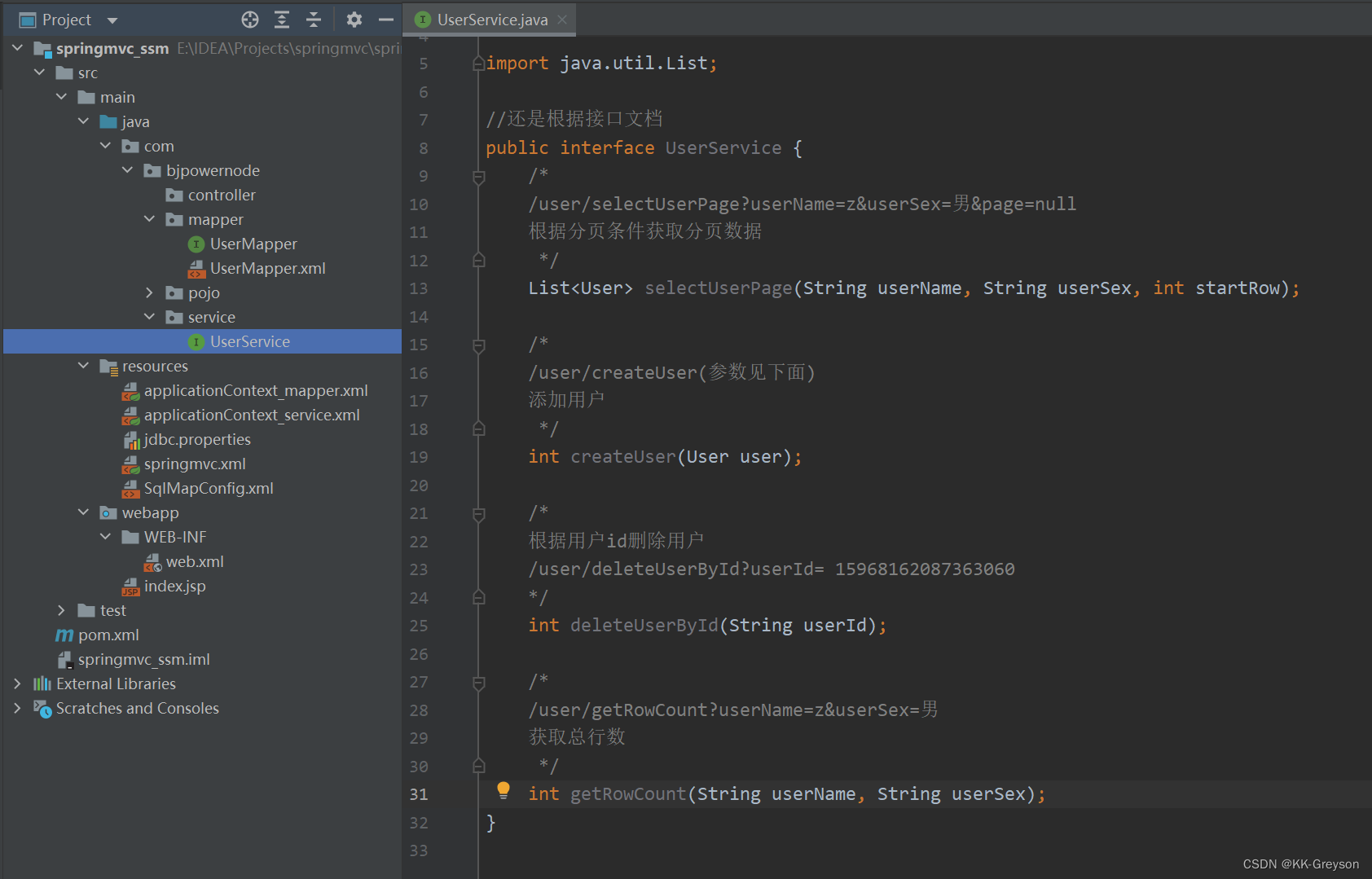Image resolution: width=1372 pixels, height=879 pixels.
Task: Close the UserService.java tab
Action: click(x=562, y=20)
